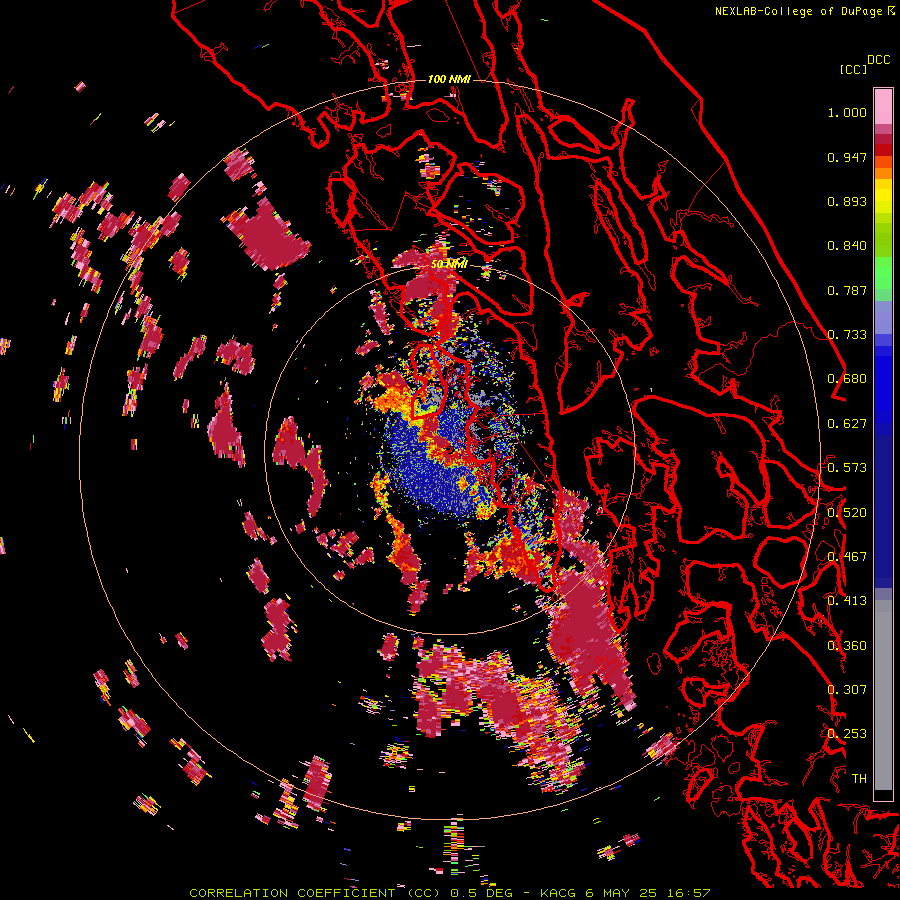Select the 0.253 scale value

pos(847,734)
